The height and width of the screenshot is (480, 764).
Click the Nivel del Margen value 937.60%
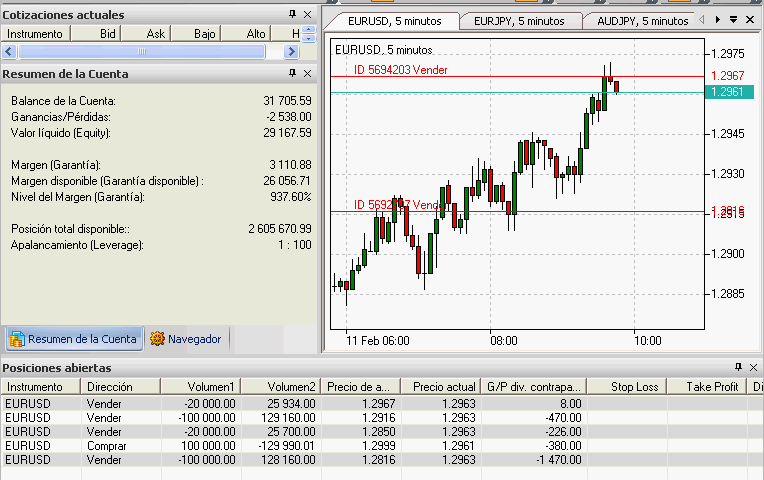pos(290,197)
